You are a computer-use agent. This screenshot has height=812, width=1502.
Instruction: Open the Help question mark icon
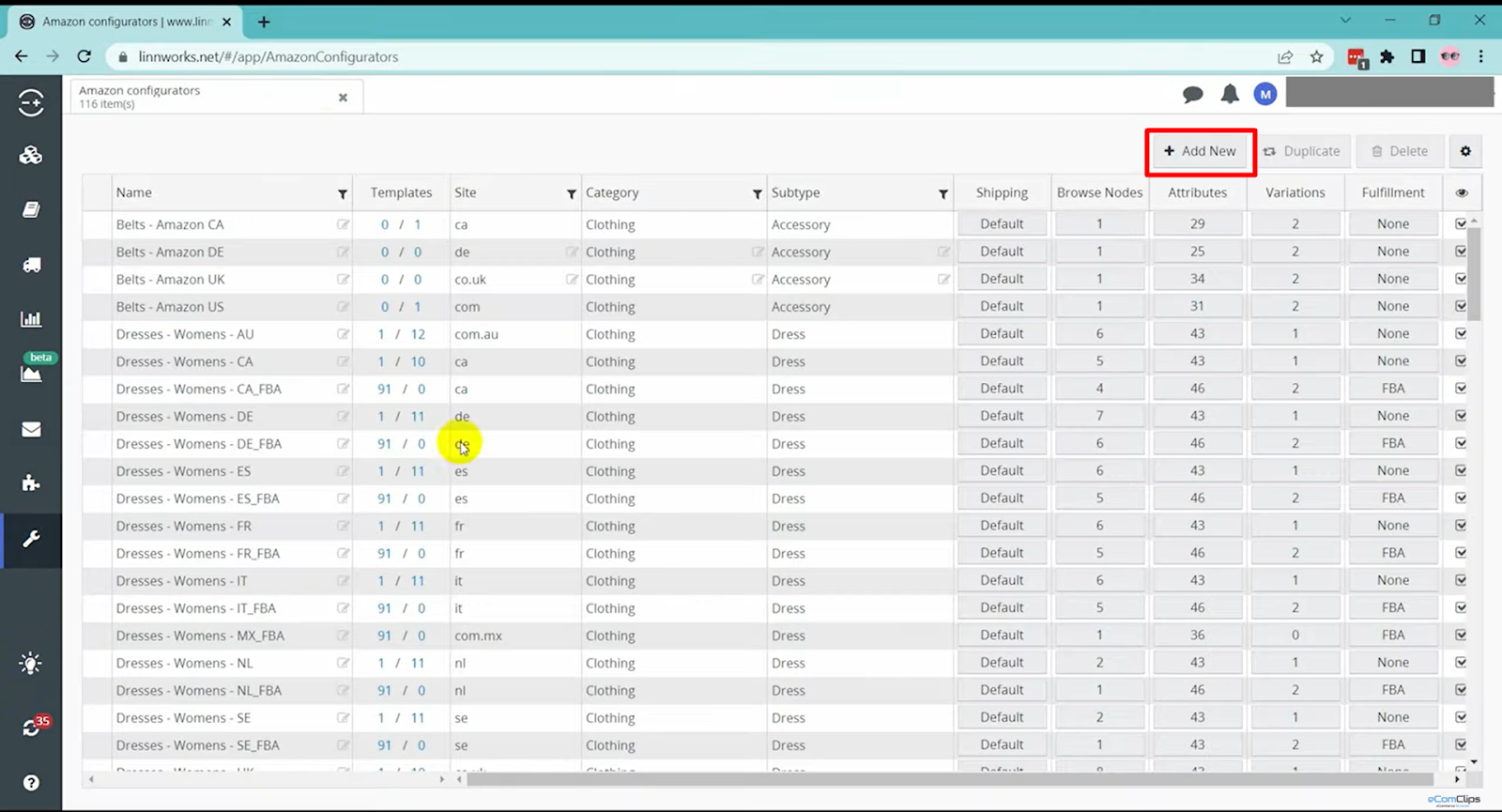[31, 782]
